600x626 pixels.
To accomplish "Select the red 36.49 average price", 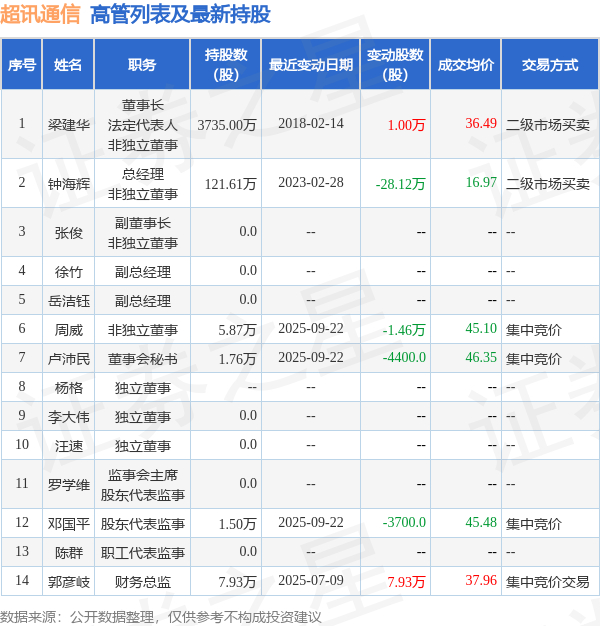I will (481, 123).
